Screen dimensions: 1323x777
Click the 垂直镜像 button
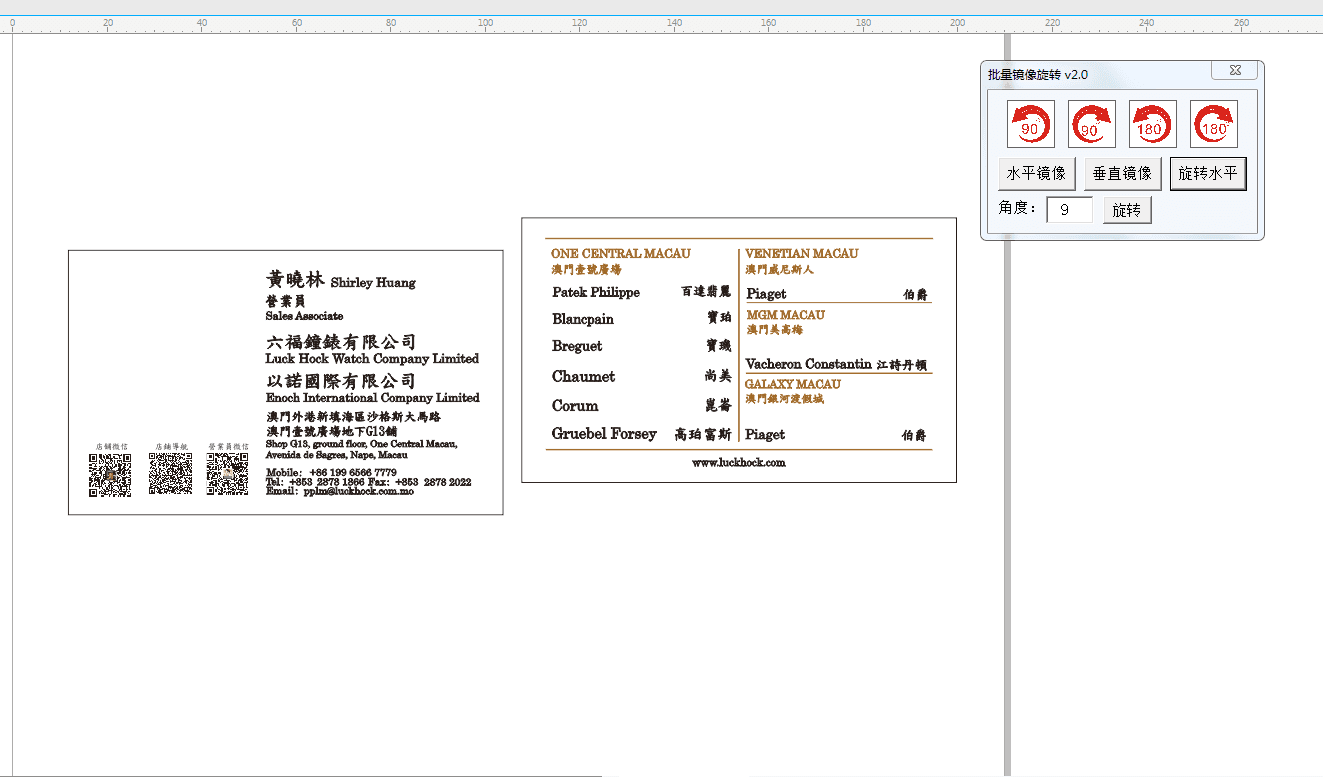[x=1122, y=173]
